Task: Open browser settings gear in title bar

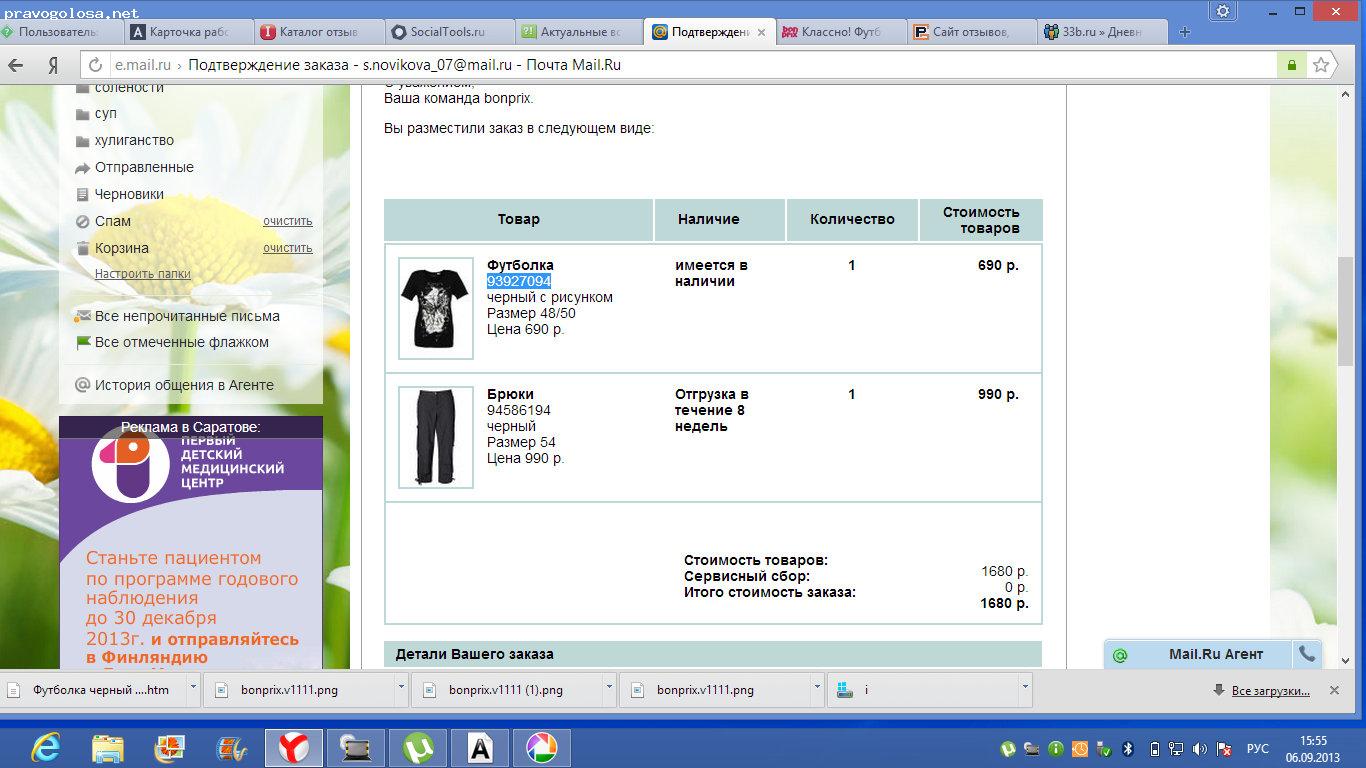Action: point(1222,11)
